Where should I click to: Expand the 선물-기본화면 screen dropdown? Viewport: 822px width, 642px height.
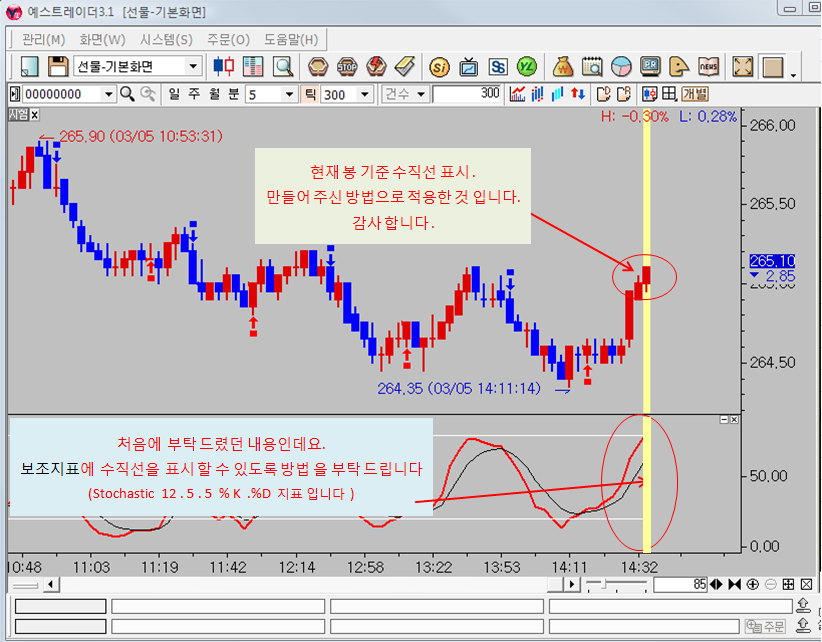[193, 67]
